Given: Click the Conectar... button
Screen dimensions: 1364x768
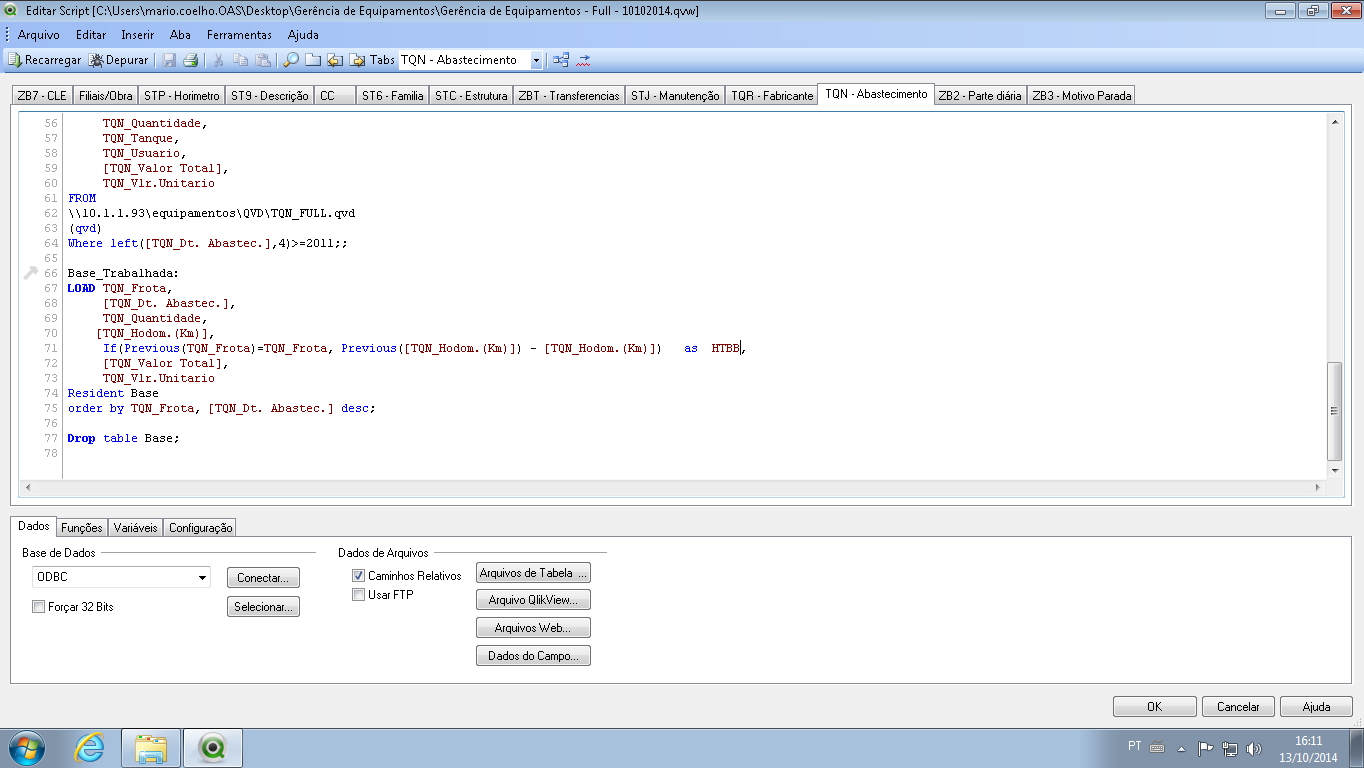Looking at the screenshot, I should coord(263,578).
